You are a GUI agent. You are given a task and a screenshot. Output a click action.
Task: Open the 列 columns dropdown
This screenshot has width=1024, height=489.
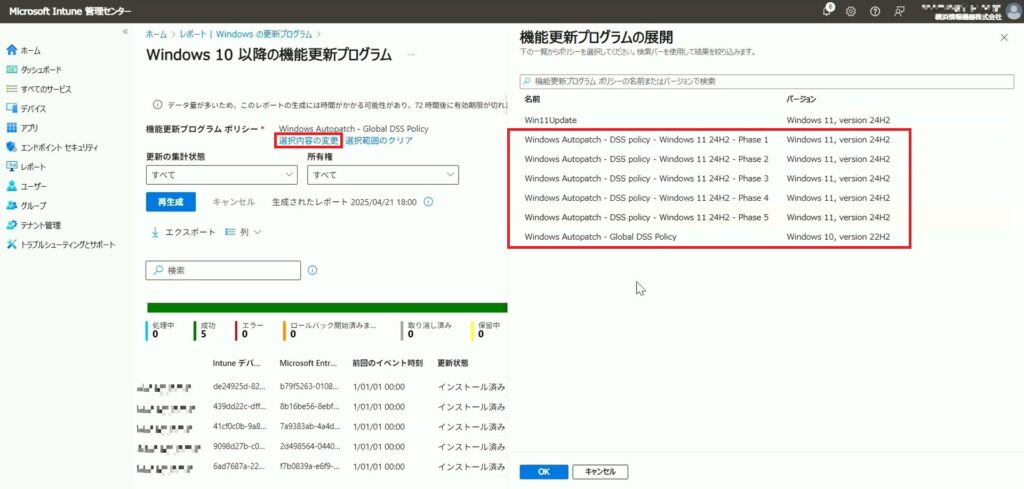(x=243, y=232)
